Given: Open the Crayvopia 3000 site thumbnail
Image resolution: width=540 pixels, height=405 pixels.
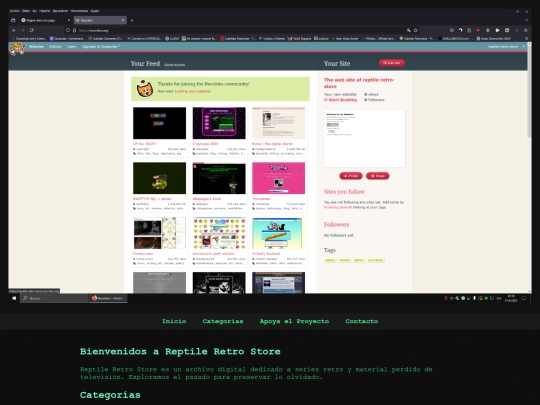Looking at the screenshot, I should pos(219,123).
